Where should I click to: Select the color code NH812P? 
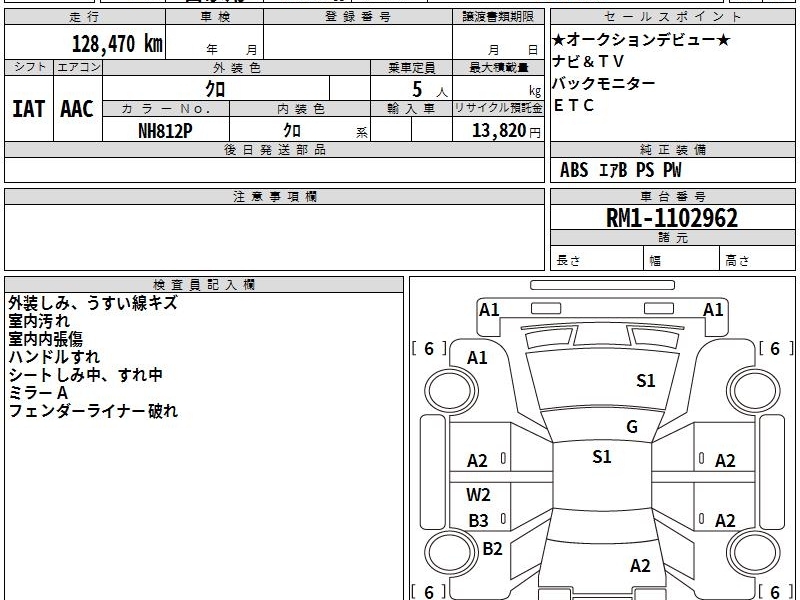click(166, 131)
